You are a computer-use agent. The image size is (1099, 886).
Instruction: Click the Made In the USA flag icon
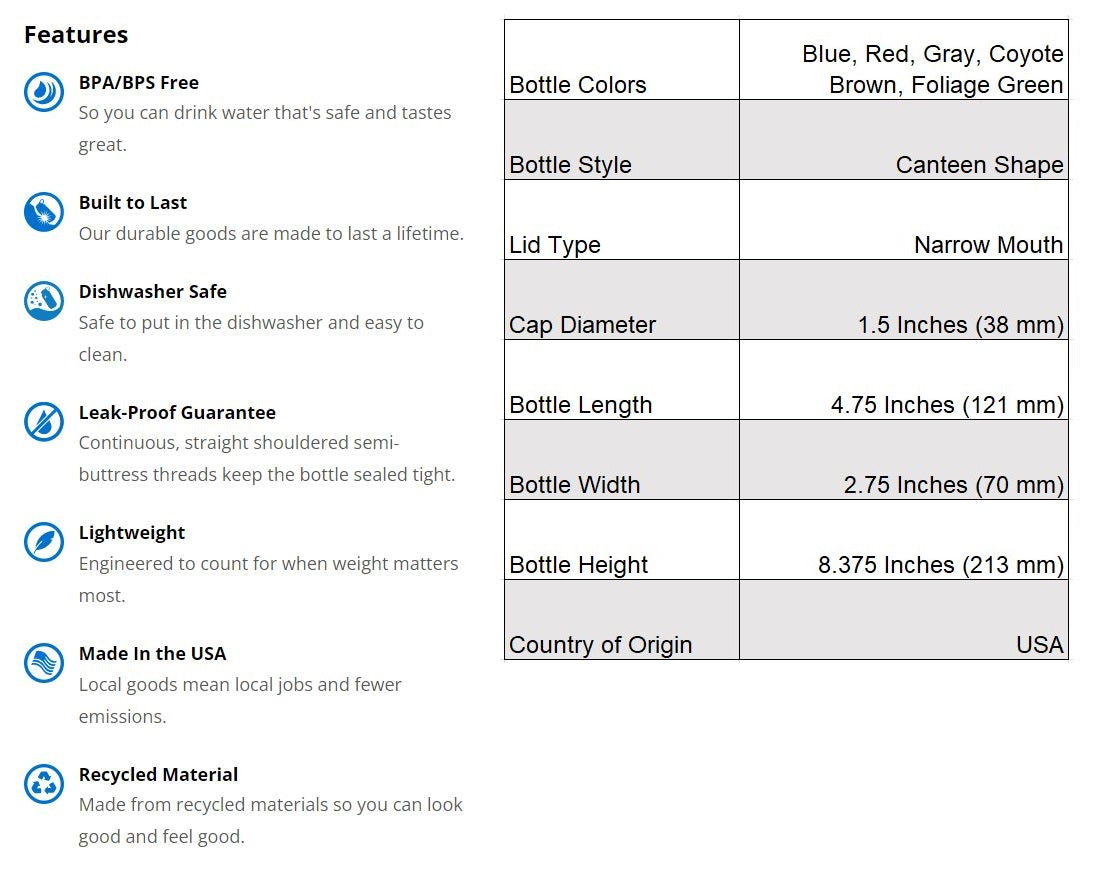click(43, 663)
